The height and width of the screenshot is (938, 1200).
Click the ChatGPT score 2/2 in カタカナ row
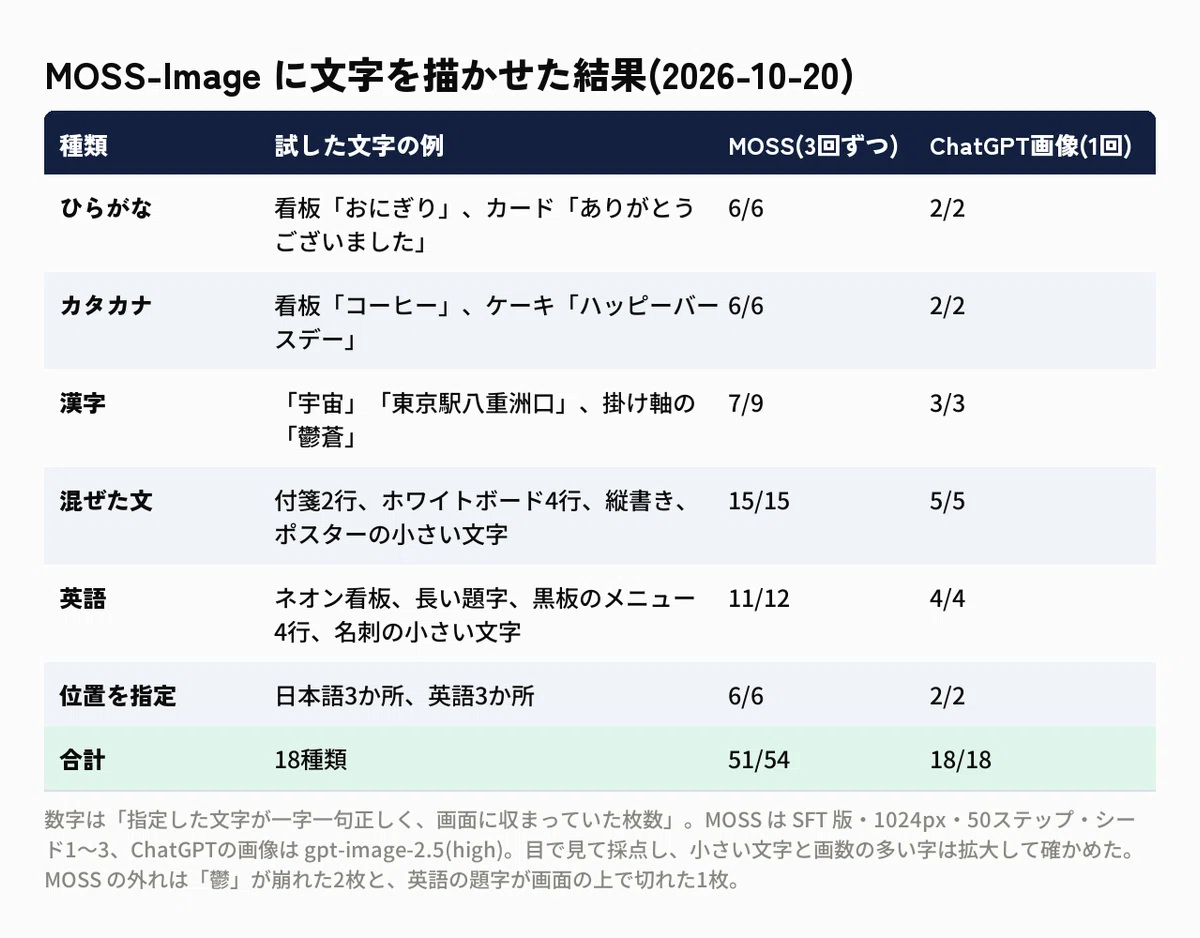tap(948, 305)
